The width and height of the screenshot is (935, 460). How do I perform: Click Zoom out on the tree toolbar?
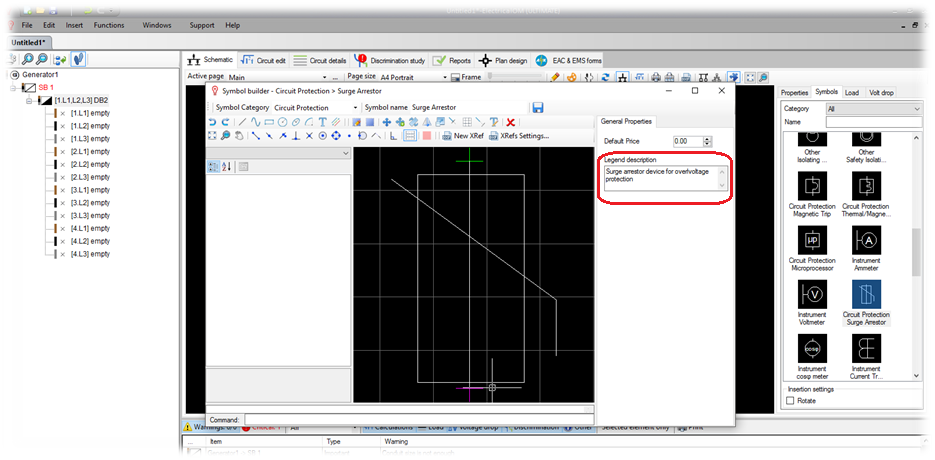point(42,59)
